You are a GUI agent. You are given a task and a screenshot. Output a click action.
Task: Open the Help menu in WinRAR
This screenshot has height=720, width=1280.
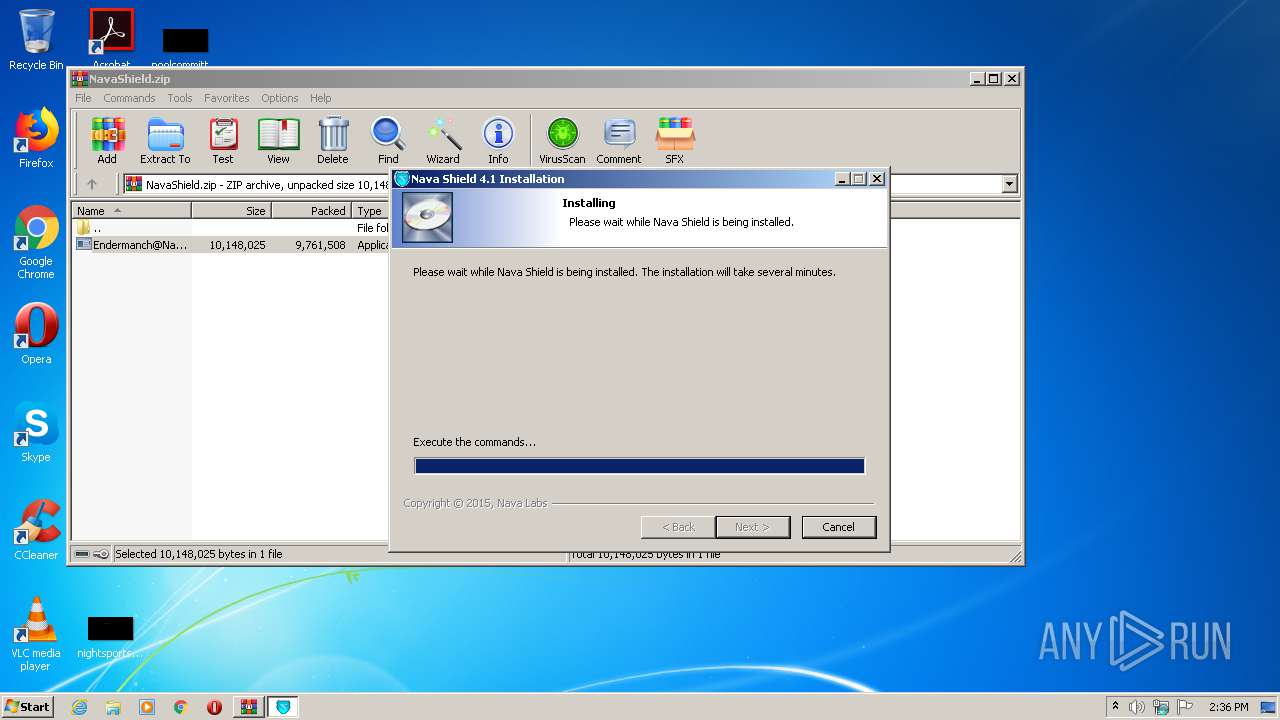click(320, 98)
